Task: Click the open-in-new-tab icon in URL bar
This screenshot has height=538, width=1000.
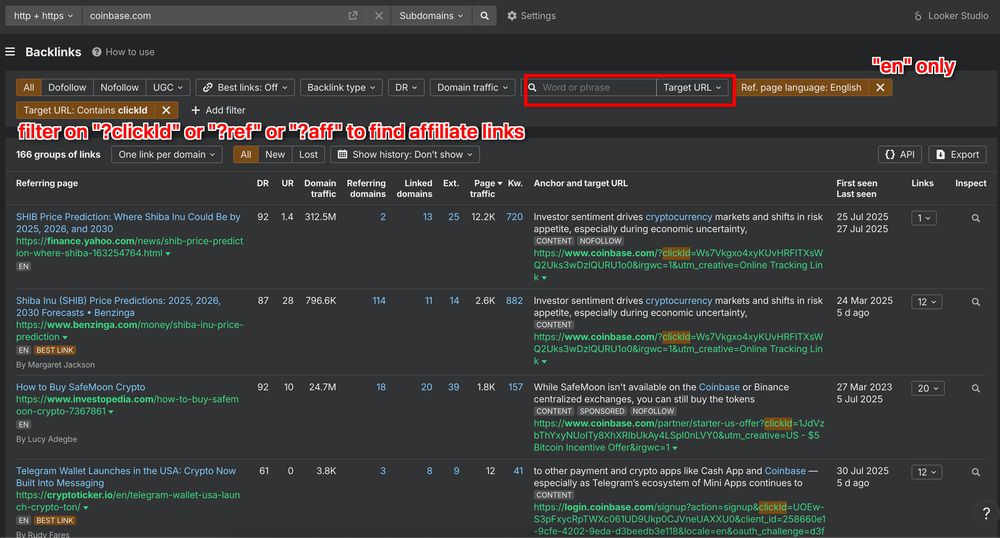Action: [x=353, y=16]
